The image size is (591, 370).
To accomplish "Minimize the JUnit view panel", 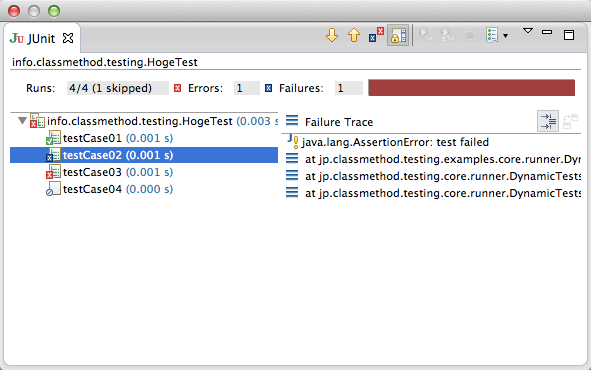I will 547,32.
